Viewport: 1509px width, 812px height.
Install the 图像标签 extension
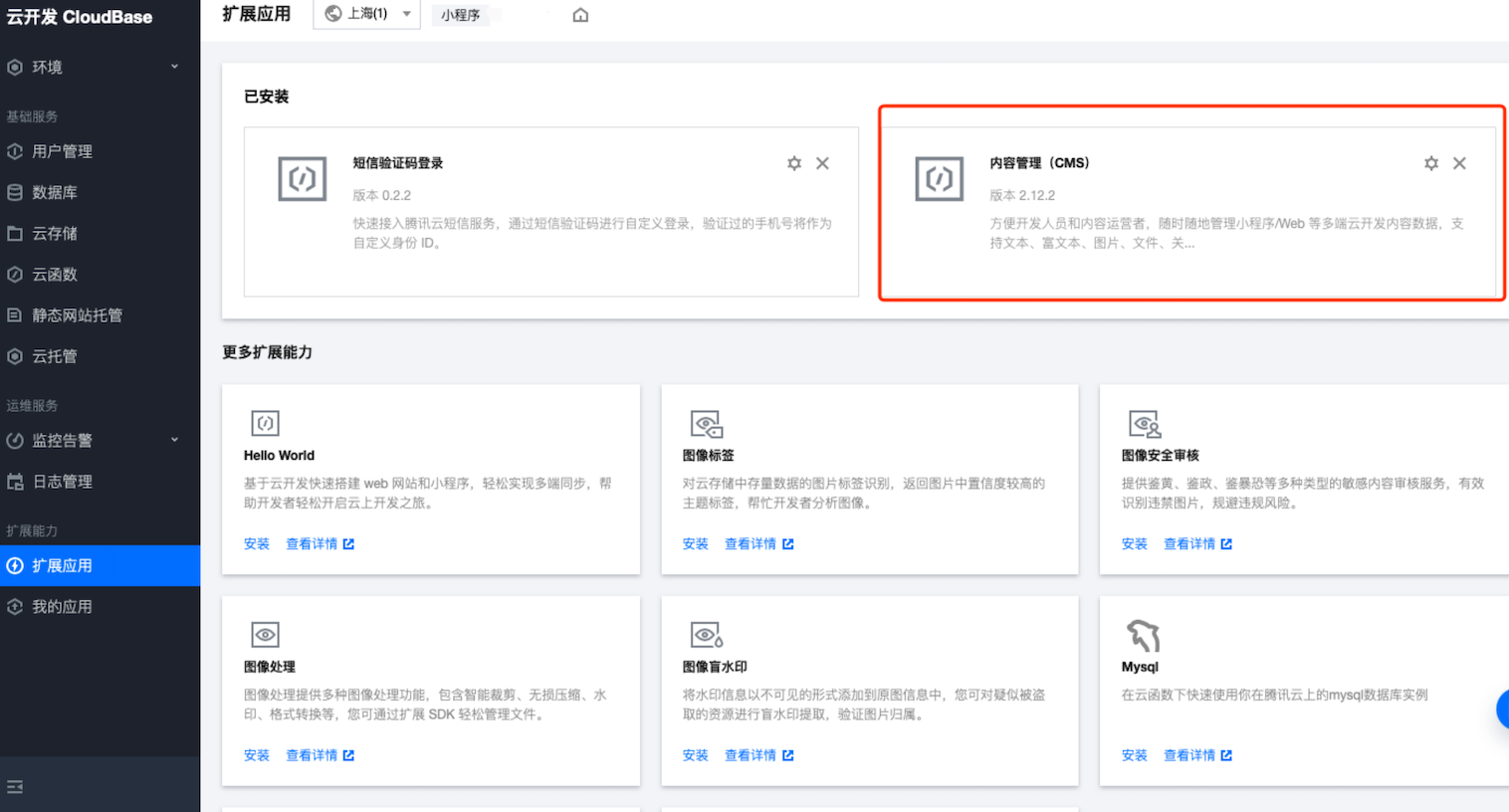(x=696, y=544)
